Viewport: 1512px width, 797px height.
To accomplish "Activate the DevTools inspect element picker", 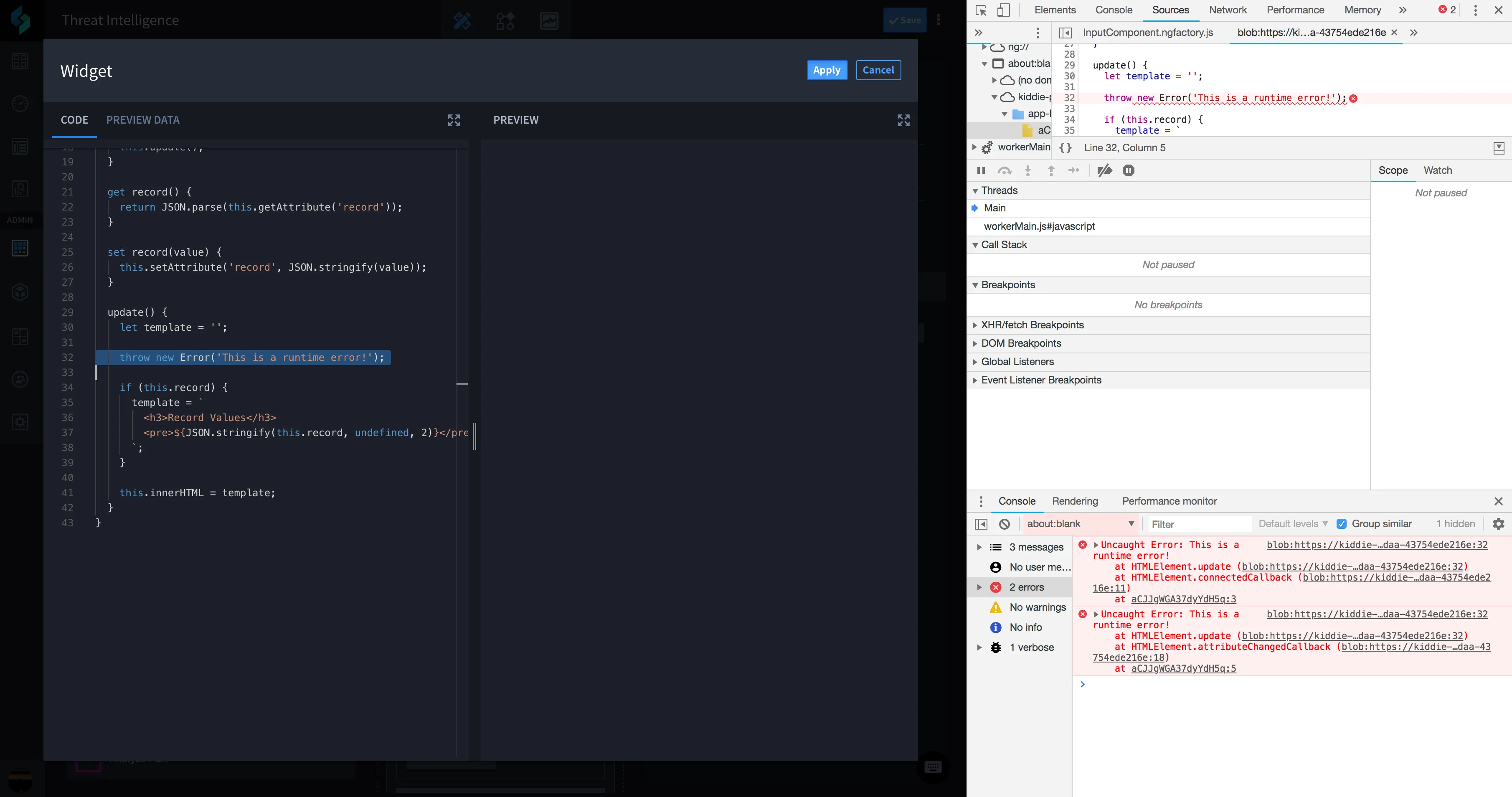I will (x=981, y=10).
